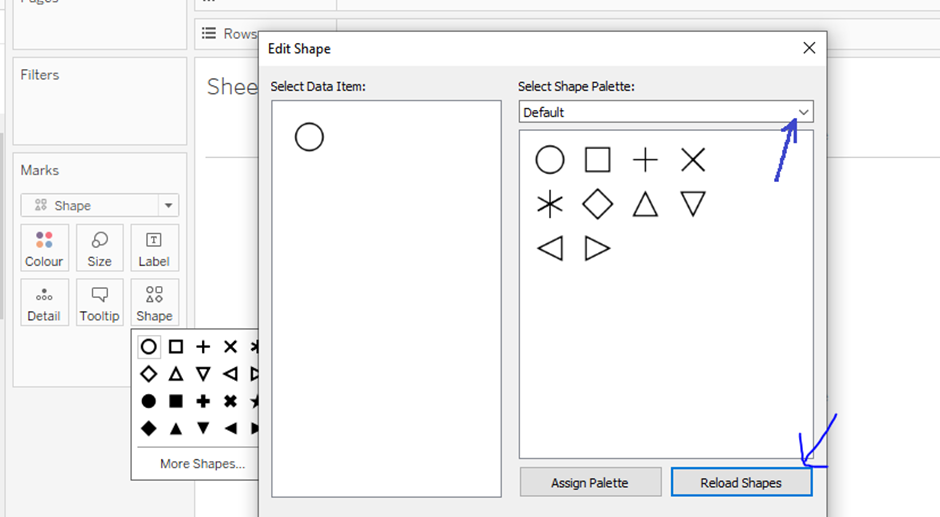Select the up triangle in the Default palette
The height and width of the screenshot is (517, 940).
tap(645, 205)
